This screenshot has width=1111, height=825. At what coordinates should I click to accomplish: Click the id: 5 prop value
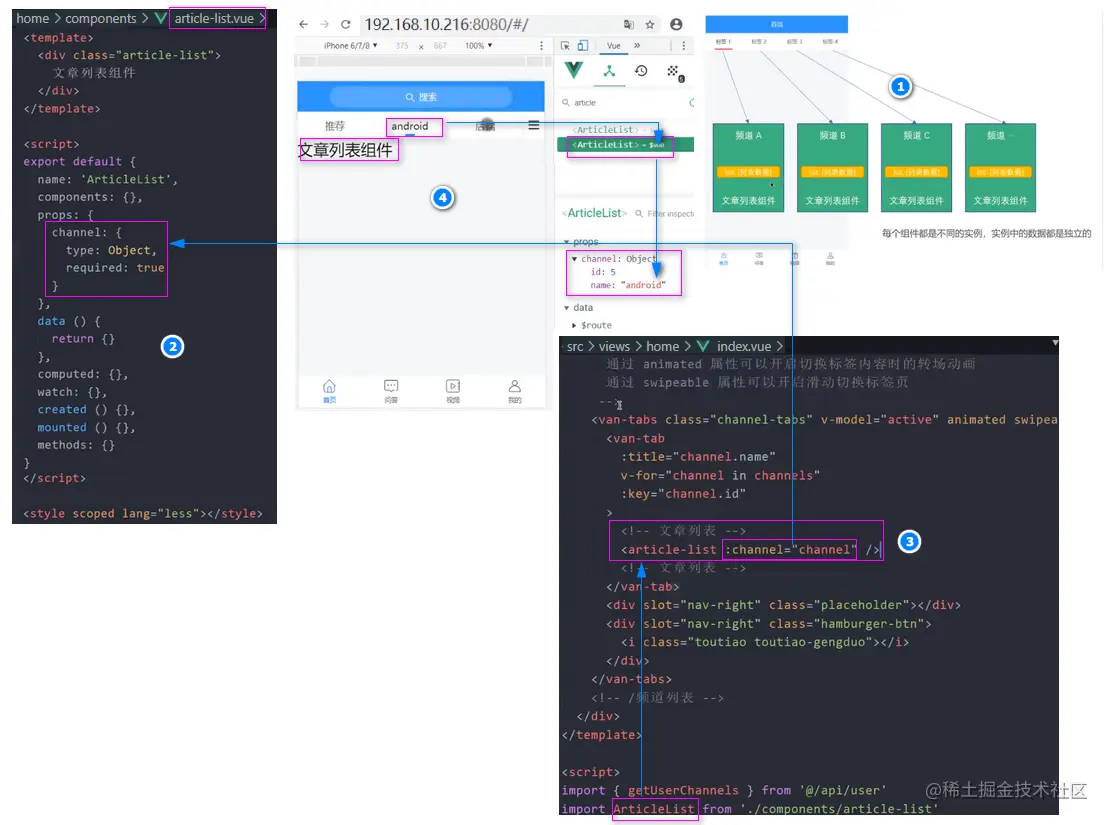[603, 272]
